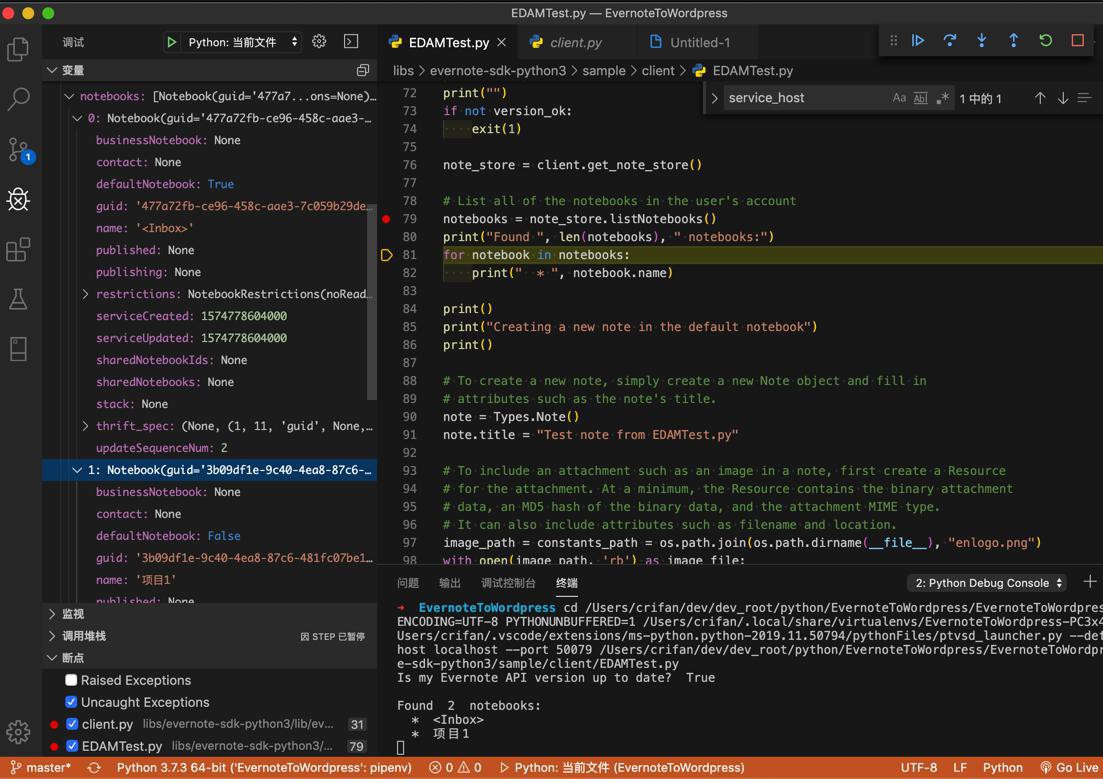This screenshot has height=779, width=1103.
Task: Open the debug configuration dropdown
Action: pyautogui.click(x=242, y=42)
